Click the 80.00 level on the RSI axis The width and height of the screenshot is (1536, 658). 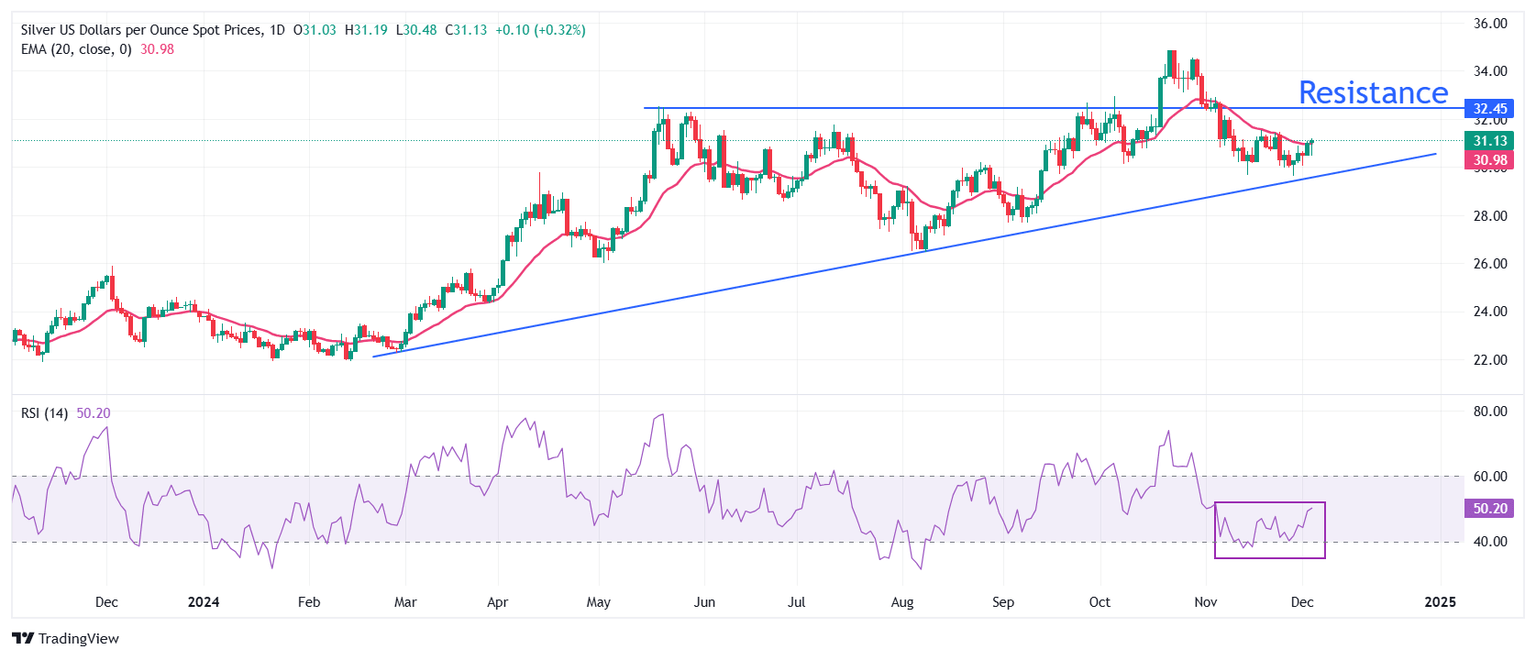(x=1483, y=411)
